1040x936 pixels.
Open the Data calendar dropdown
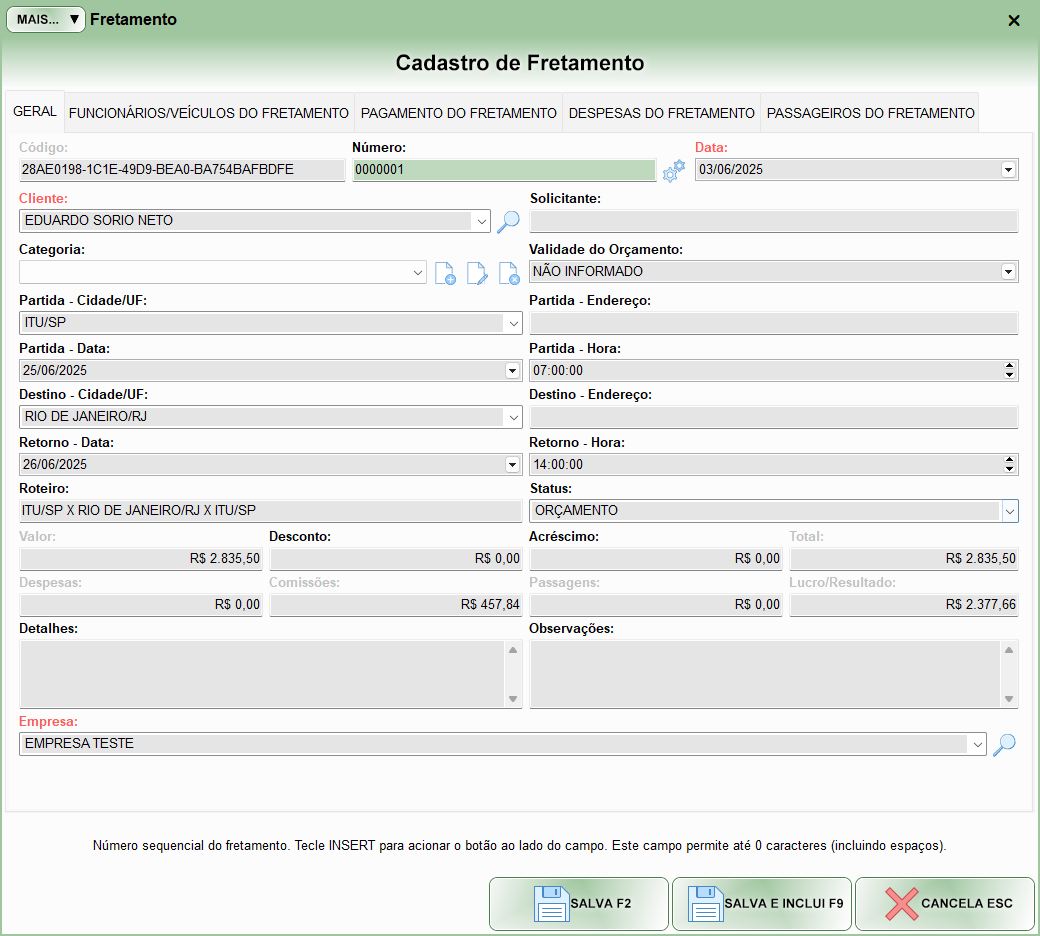point(1008,170)
